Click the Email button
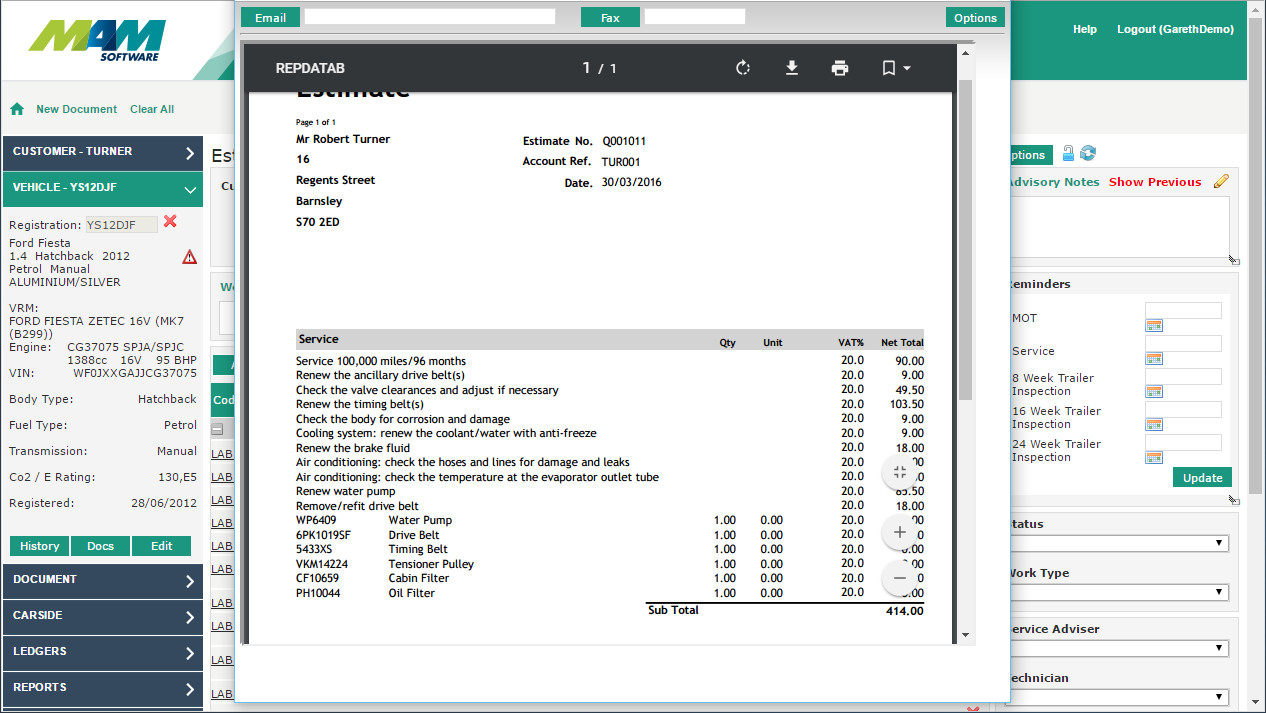This screenshot has width=1266, height=713. [x=270, y=18]
